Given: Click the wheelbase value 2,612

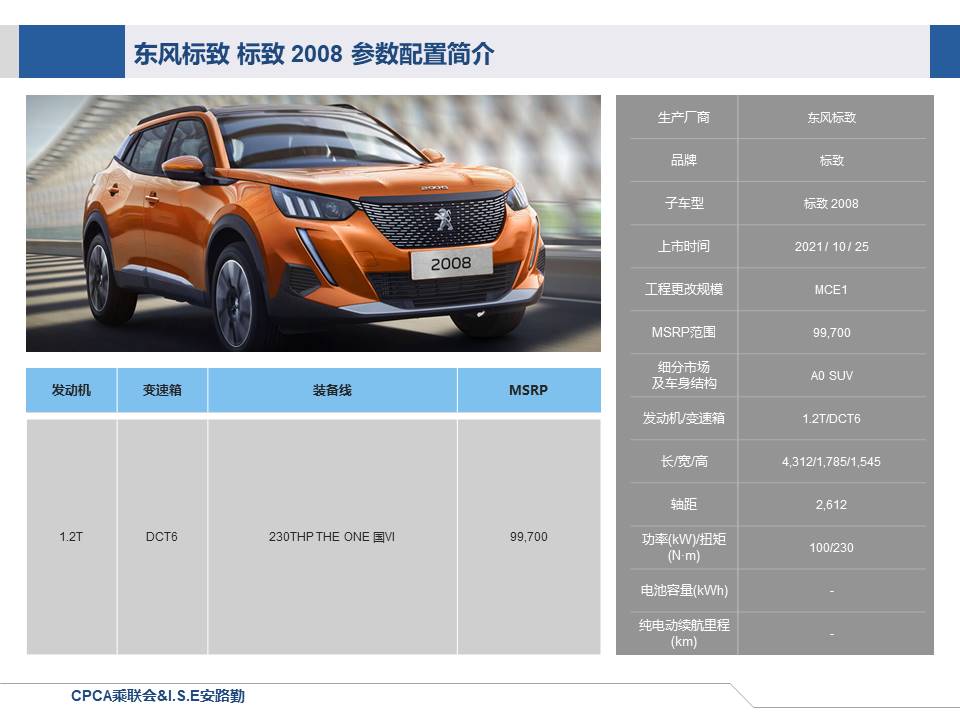Looking at the screenshot, I should coord(831,504).
